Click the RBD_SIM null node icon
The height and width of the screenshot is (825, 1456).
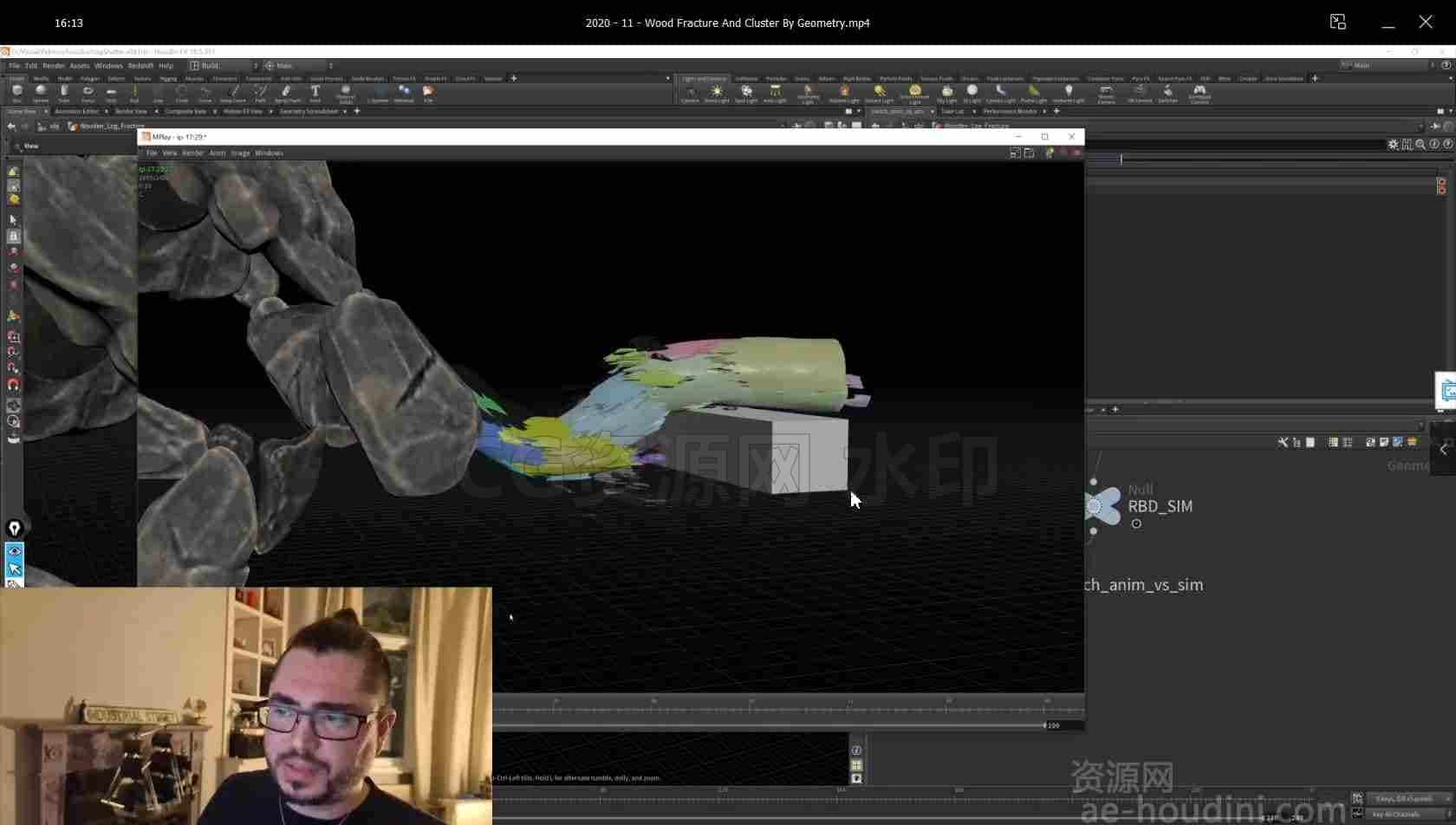(1103, 506)
